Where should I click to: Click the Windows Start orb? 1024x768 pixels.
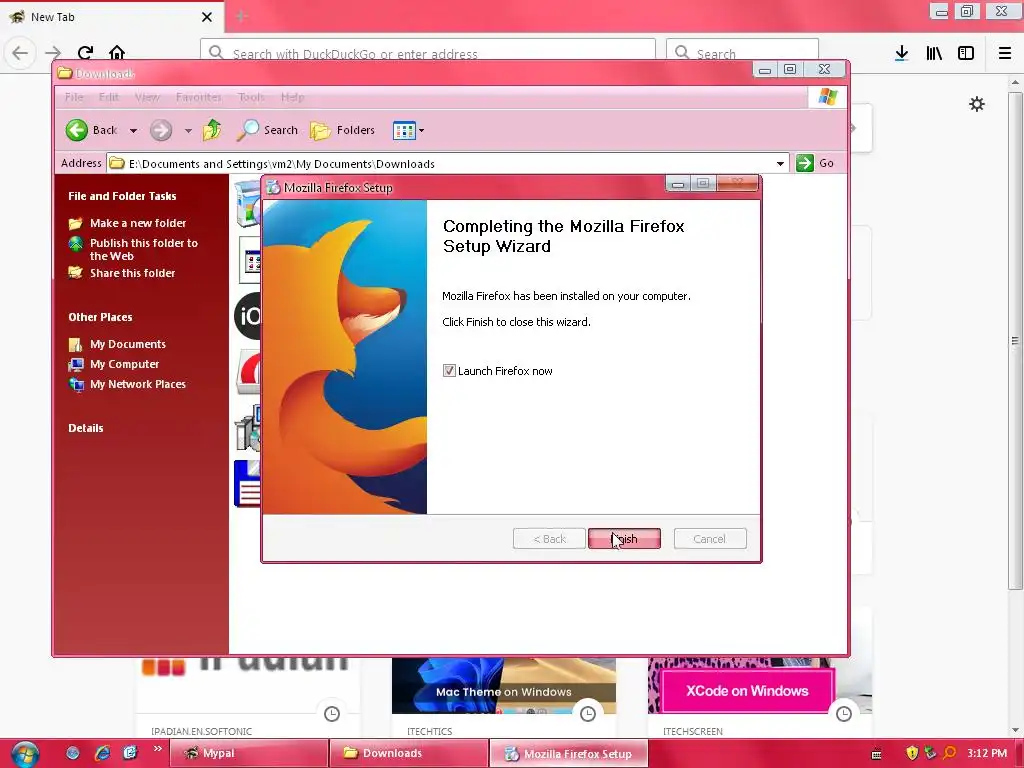tap(25, 754)
